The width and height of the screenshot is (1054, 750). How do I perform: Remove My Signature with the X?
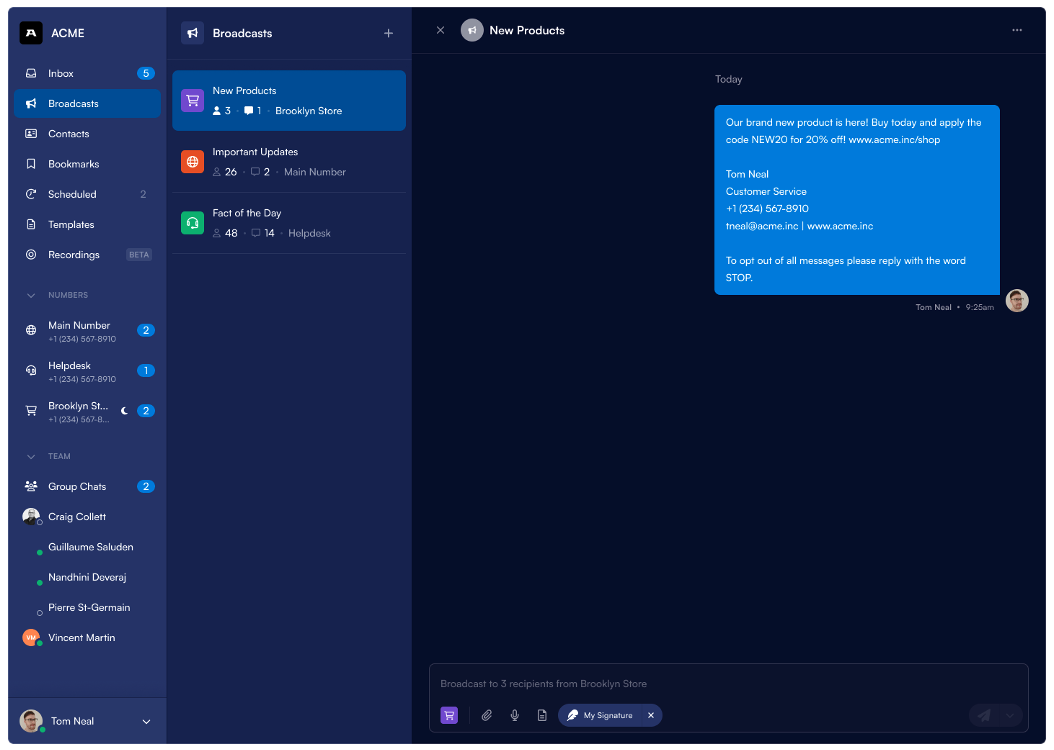point(651,715)
